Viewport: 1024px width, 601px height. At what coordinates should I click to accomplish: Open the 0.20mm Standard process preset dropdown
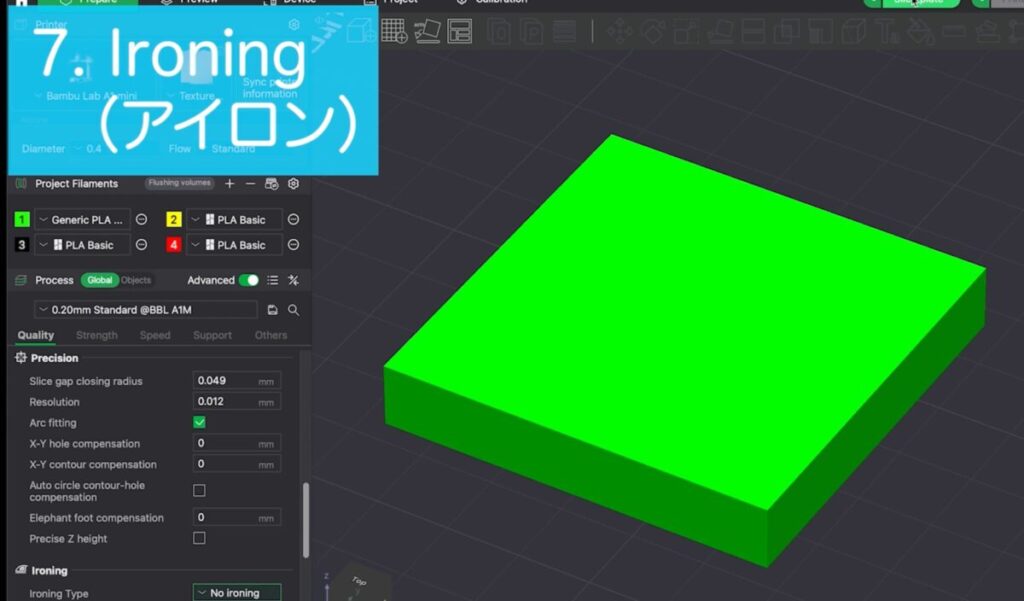click(x=145, y=310)
